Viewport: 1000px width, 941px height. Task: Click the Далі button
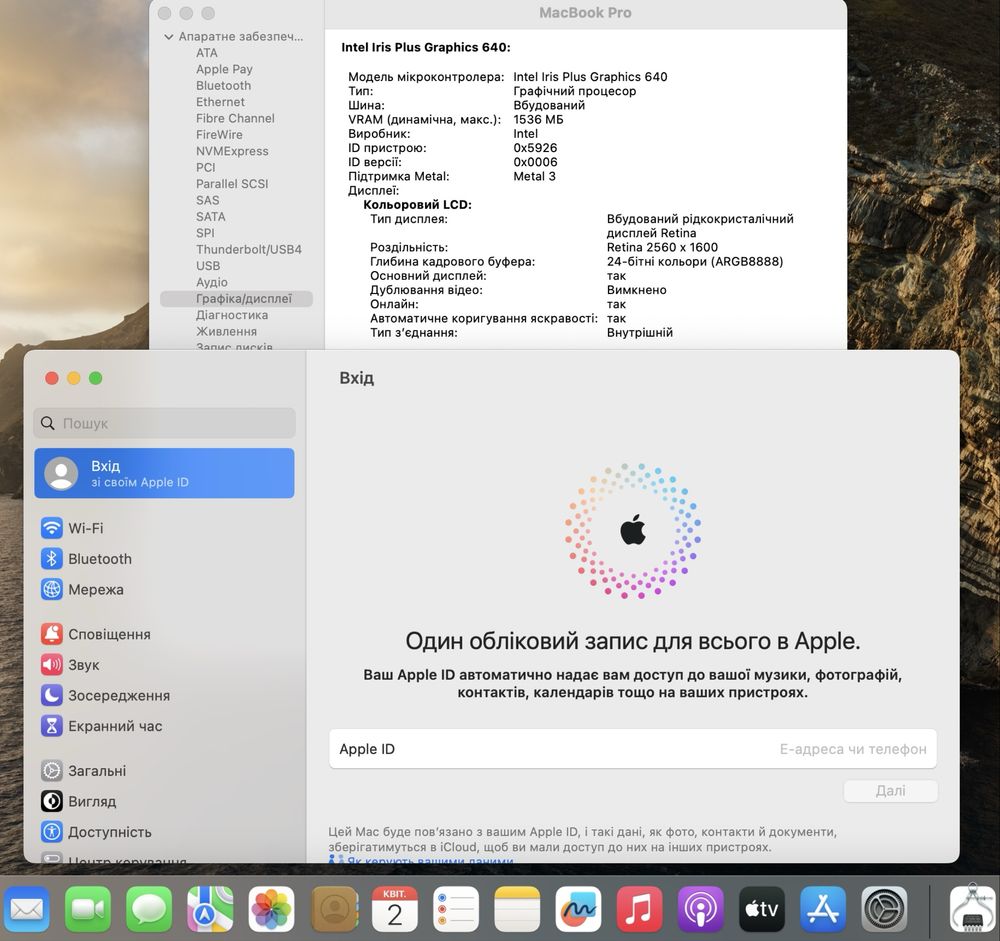point(890,790)
